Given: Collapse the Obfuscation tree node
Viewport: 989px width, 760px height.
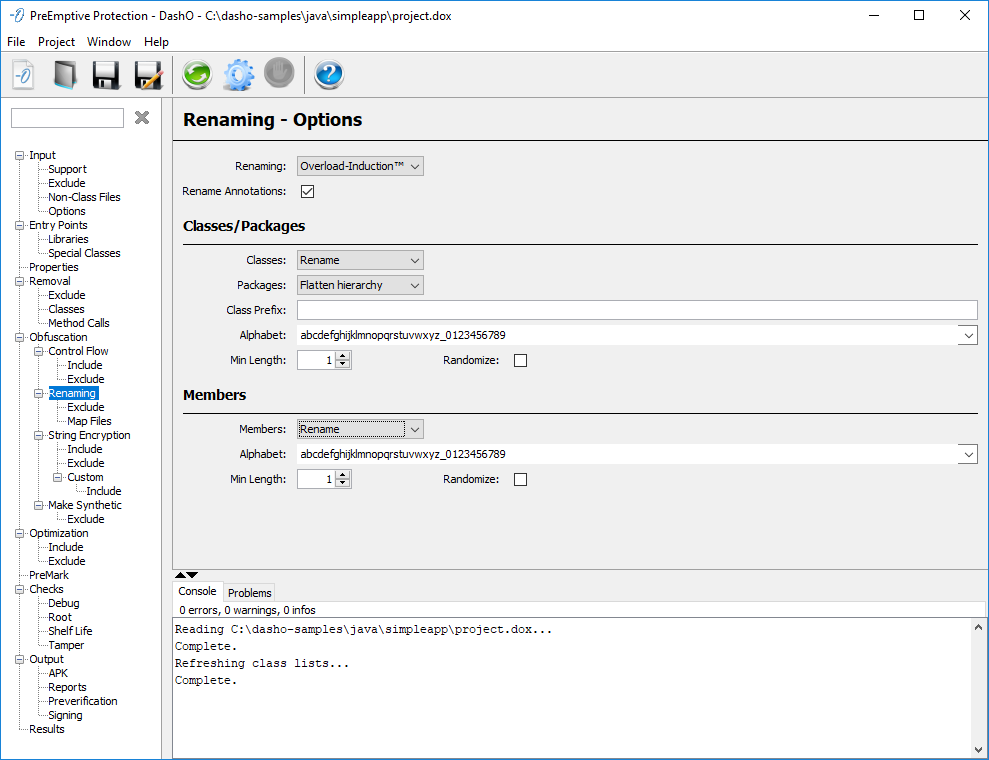Looking at the screenshot, I should (20, 337).
